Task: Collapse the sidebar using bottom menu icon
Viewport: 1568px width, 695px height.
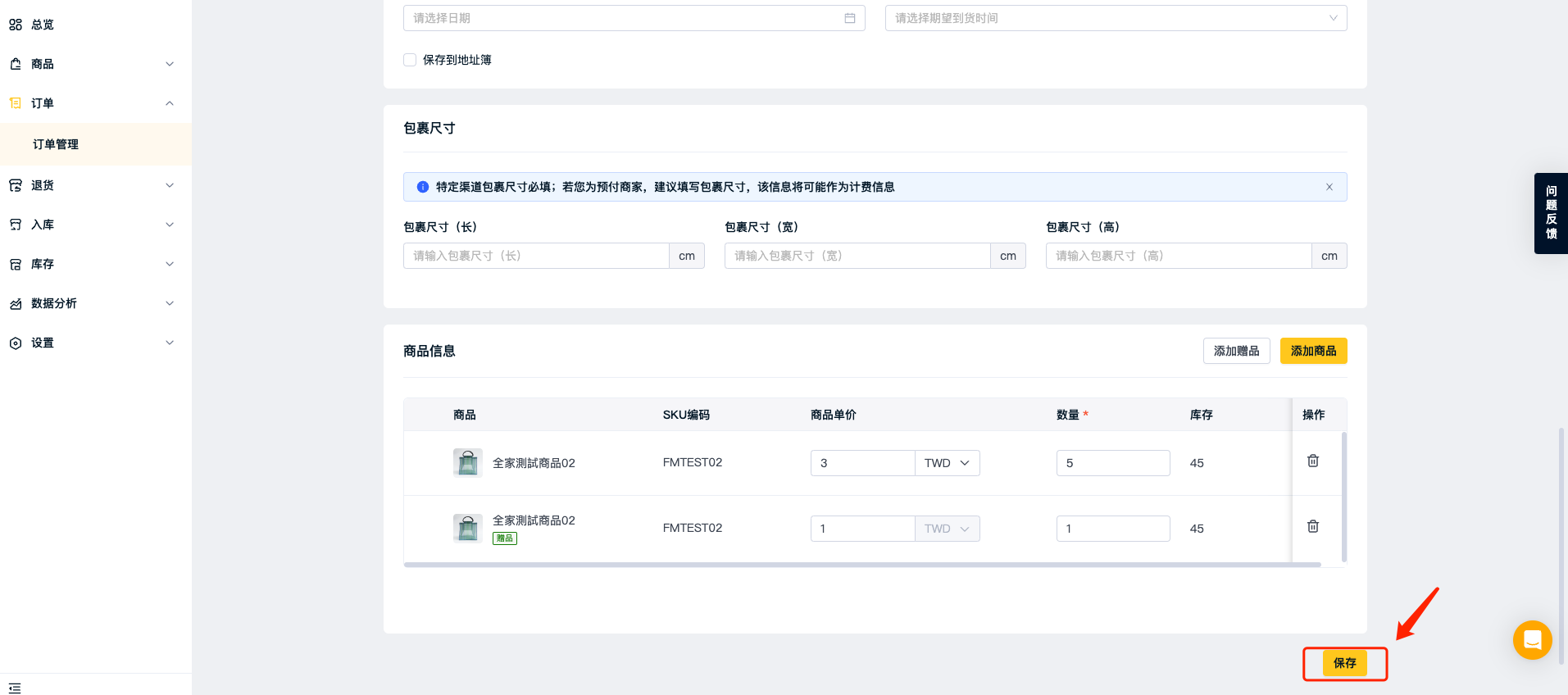Action: (x=15, y=688)
